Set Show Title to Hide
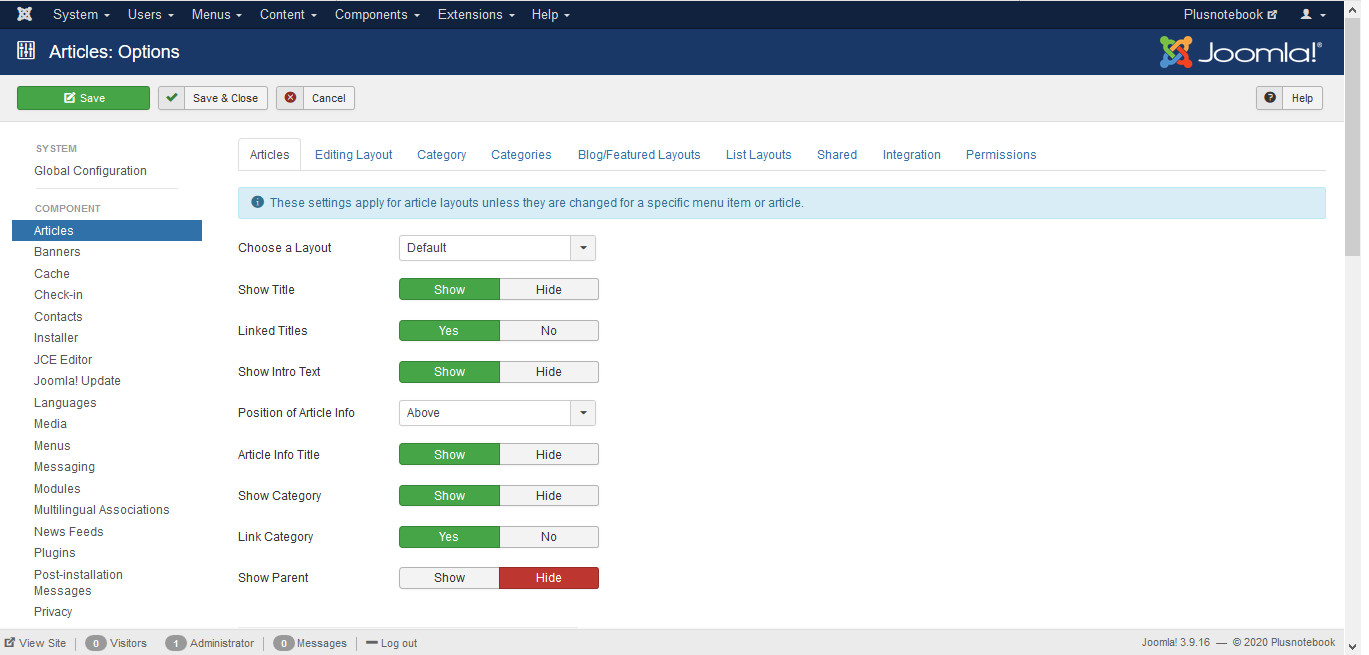The height and width of the screenshot is (655, 1369). 548,290
